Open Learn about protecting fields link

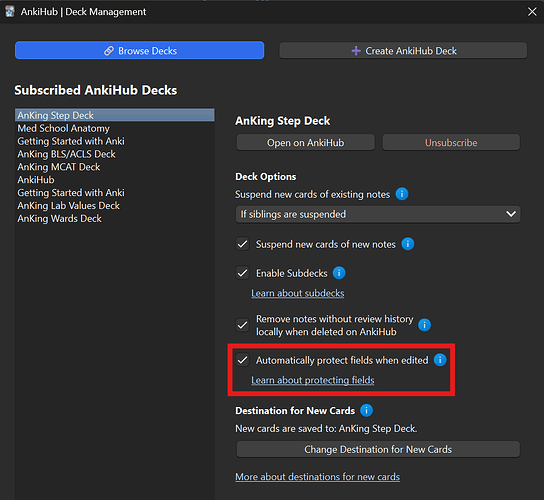click(313, 380)
